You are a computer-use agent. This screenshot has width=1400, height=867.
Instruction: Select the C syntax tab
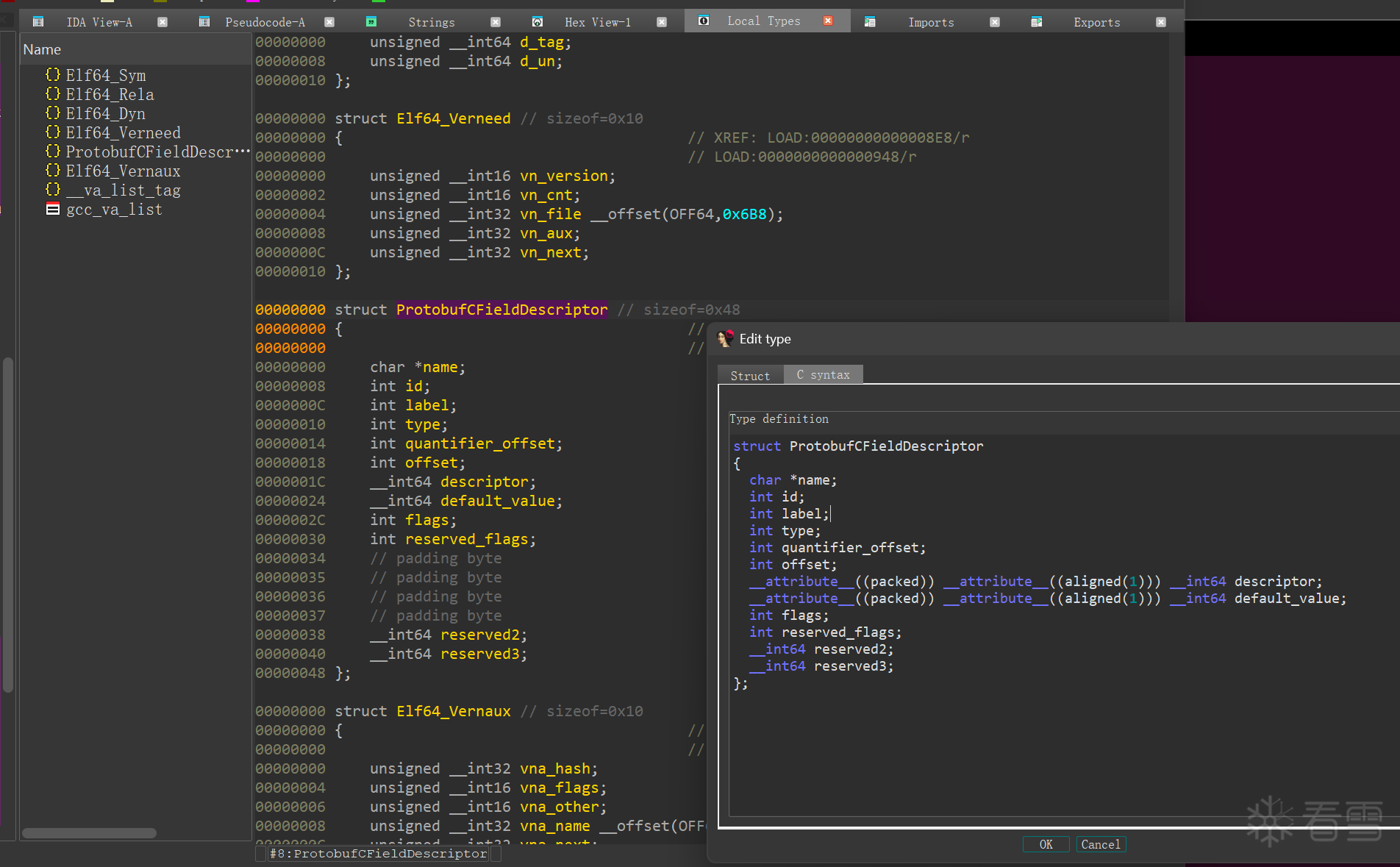(823, 375)
